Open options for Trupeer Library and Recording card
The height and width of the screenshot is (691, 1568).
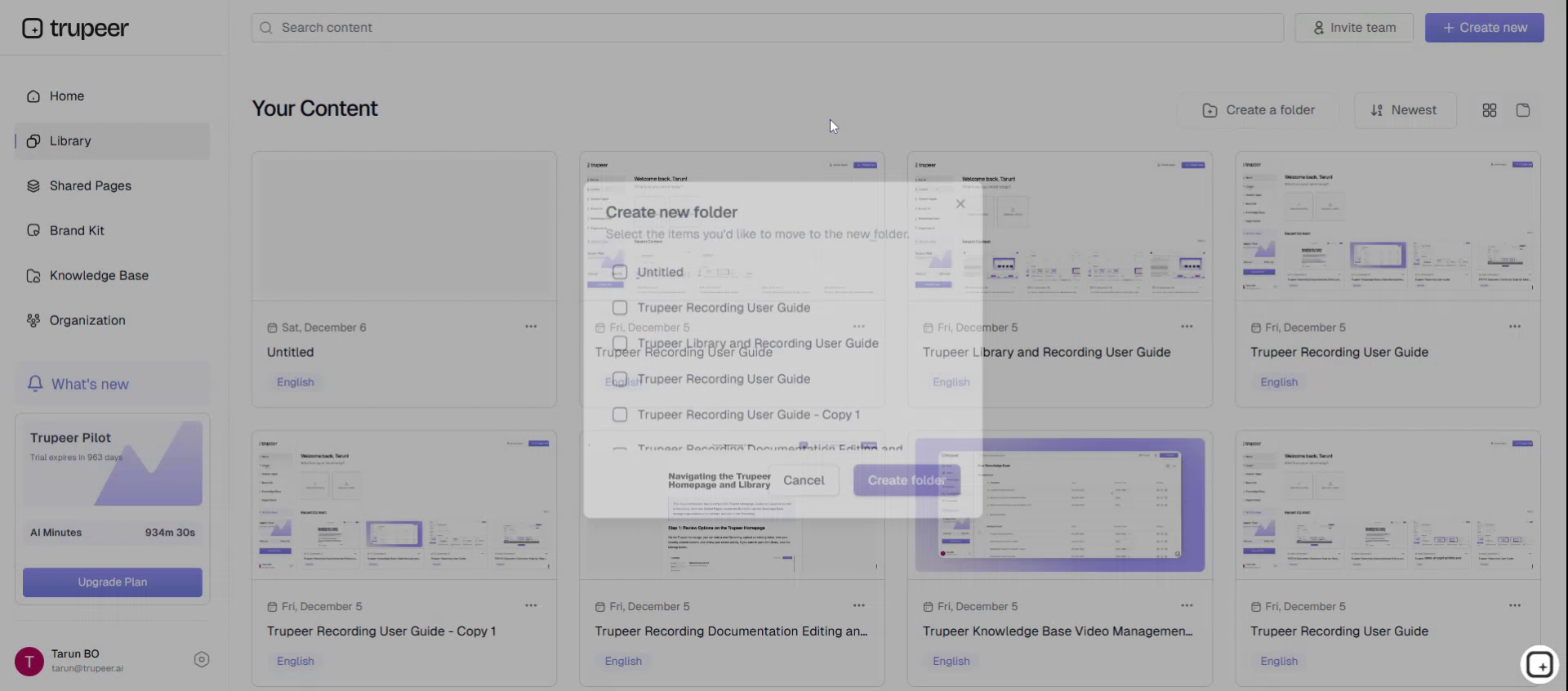[1187, 327]
